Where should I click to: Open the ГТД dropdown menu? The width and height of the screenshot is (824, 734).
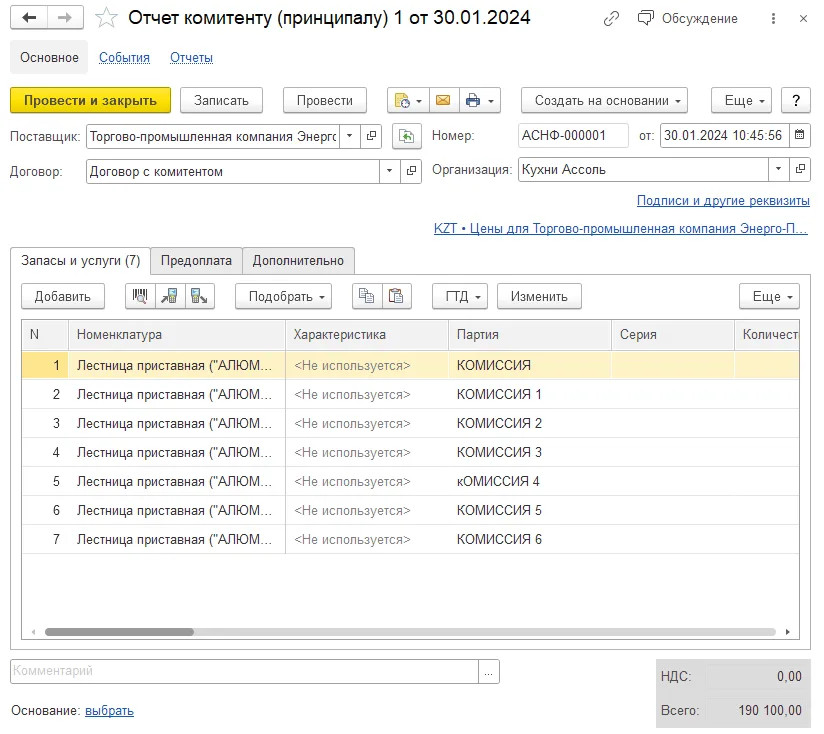pyautogui.click(x=460, y=296)
